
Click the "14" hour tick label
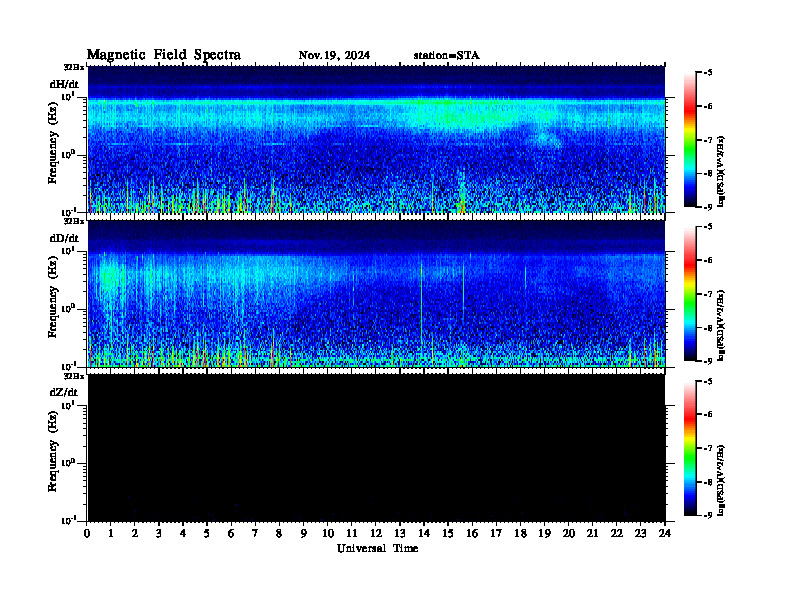[424, 533]
